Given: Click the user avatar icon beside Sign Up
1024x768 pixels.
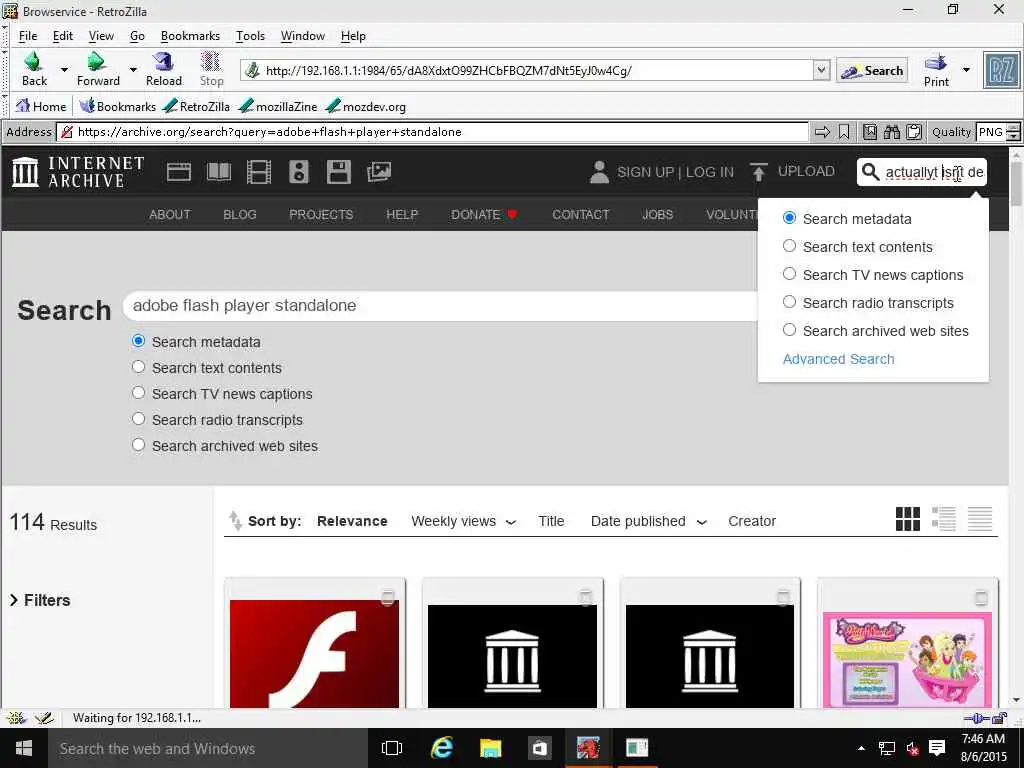Looking at the screenshot, I should [x=599, y=172].
